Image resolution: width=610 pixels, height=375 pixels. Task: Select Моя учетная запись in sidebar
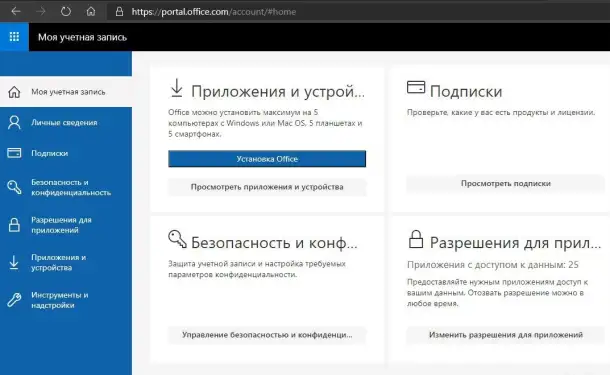(x=66, y=92)
